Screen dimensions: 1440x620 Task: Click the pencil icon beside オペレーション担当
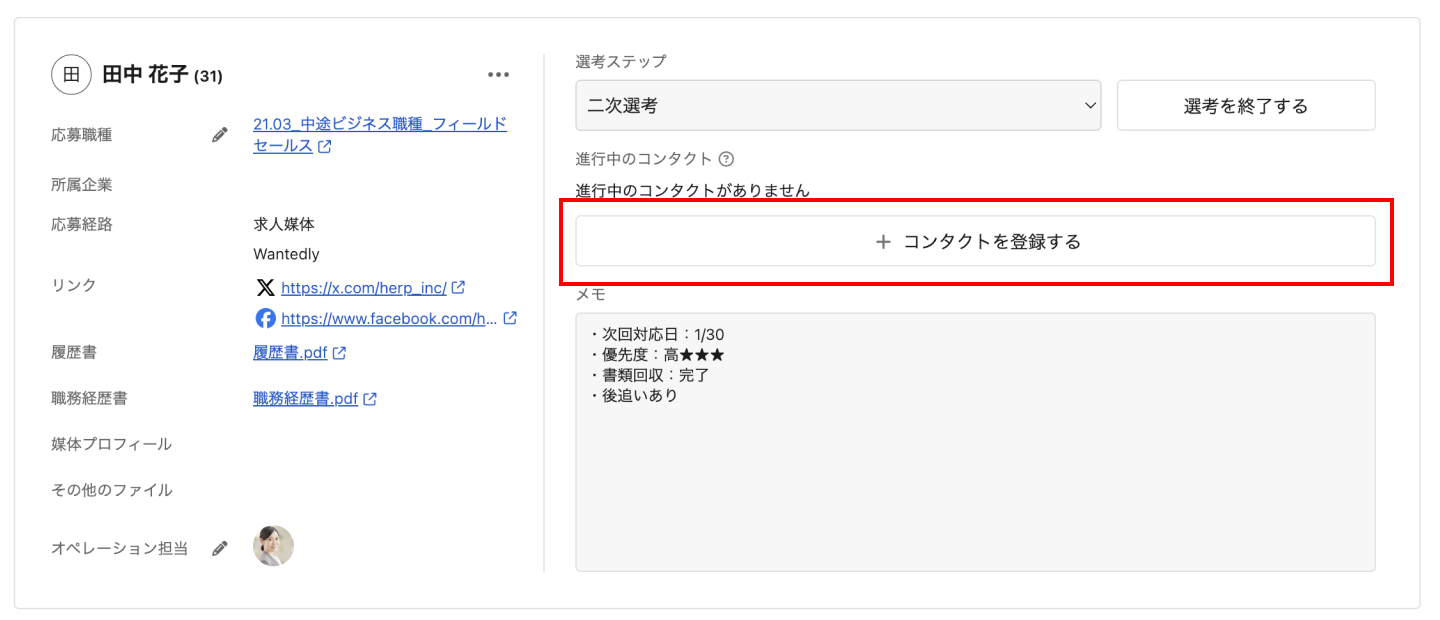pyautogui.click(x=220, y=548)
